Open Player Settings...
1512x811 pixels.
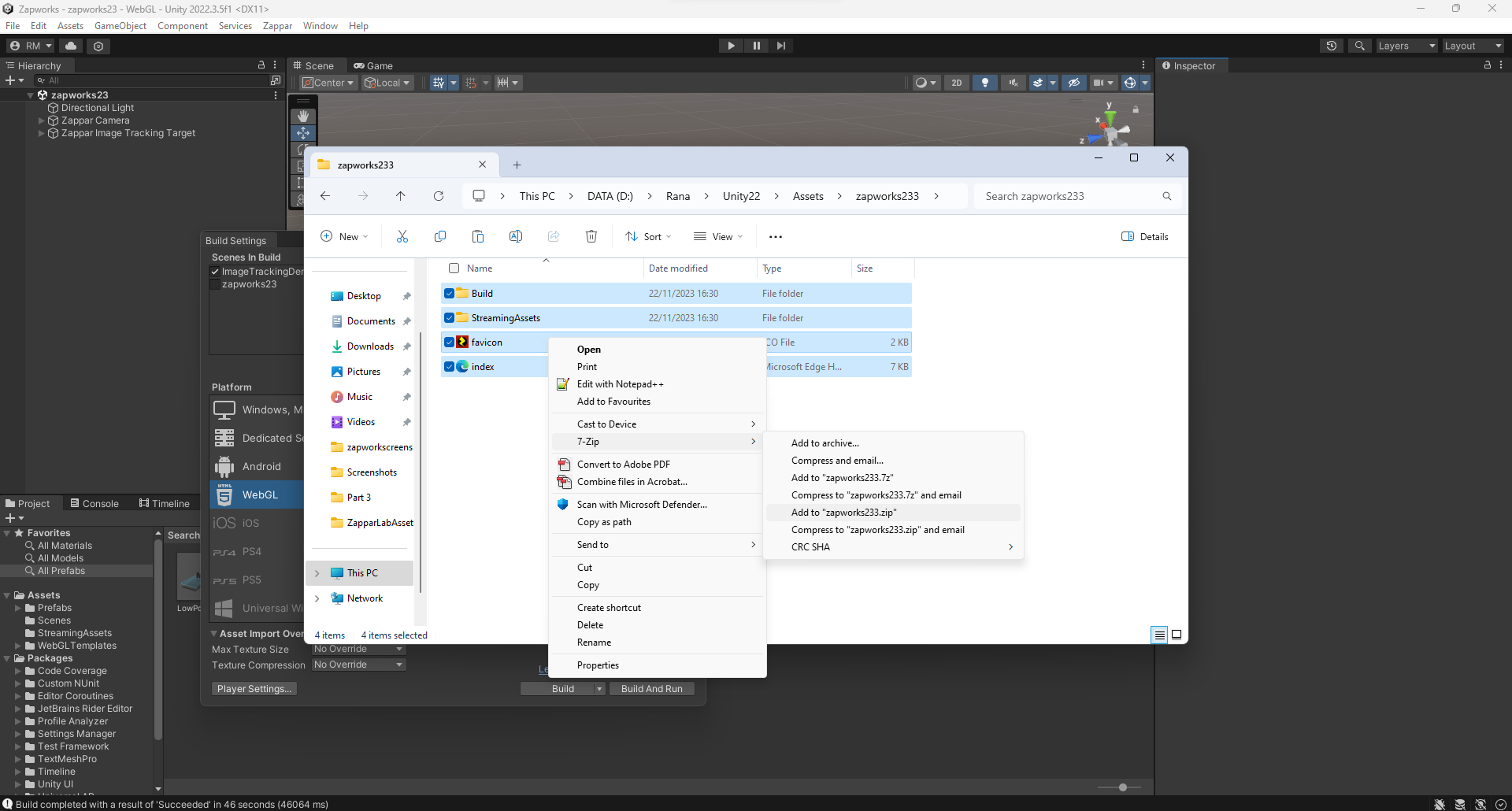point(254,689)
